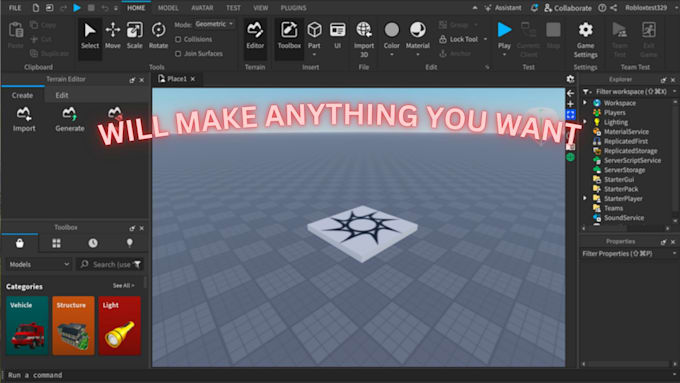This screenshot has height=383, width=680.
Task: Select the Terrain Editor Create tab
Action: (x=22, y=95)
